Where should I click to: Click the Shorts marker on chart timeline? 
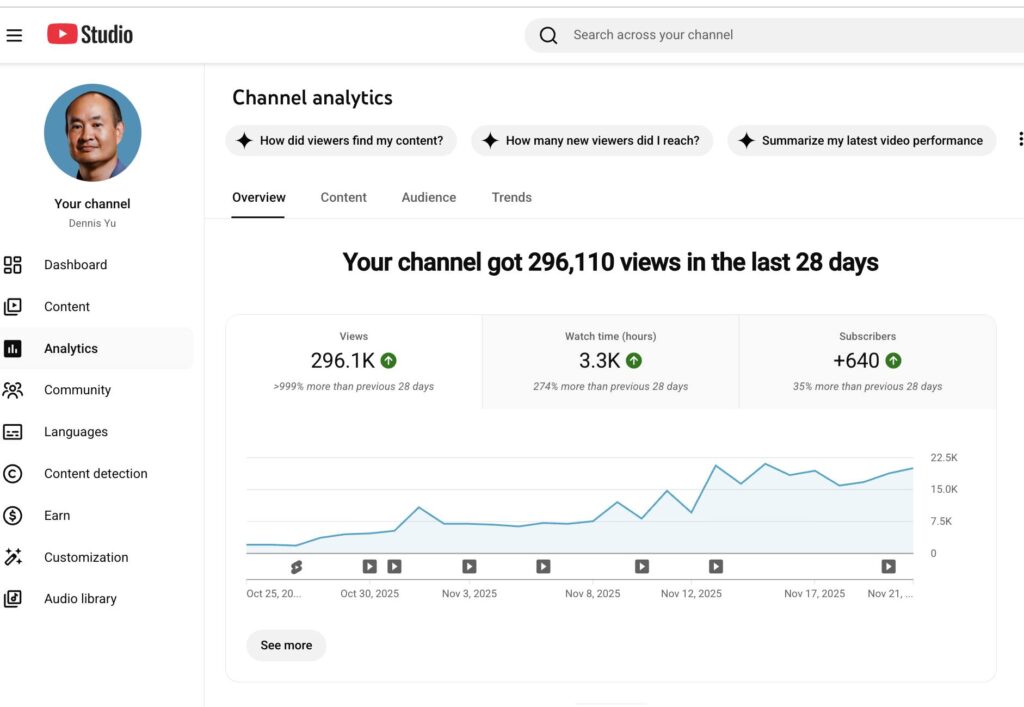pos(296,567)
